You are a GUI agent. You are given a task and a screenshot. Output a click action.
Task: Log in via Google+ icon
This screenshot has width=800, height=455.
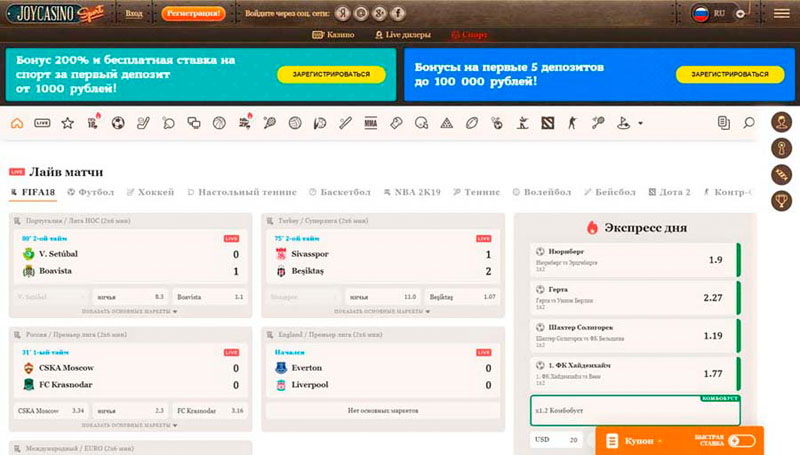(x=379, y=13)
